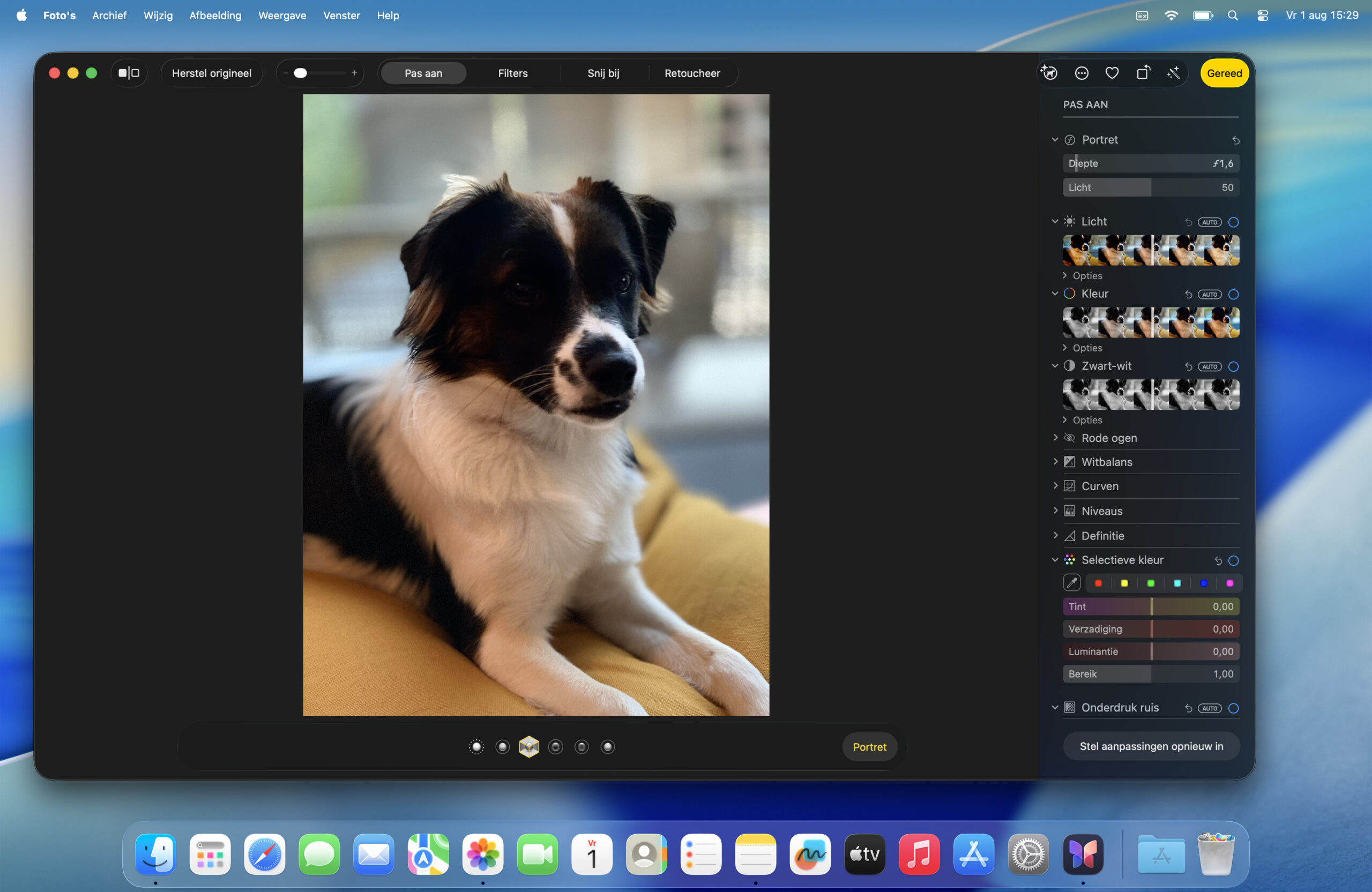This screenshot has width=1372, height=892.
Task: Open the Afbeelding menu
Action: pyautogui.click(x=215, y=16)
